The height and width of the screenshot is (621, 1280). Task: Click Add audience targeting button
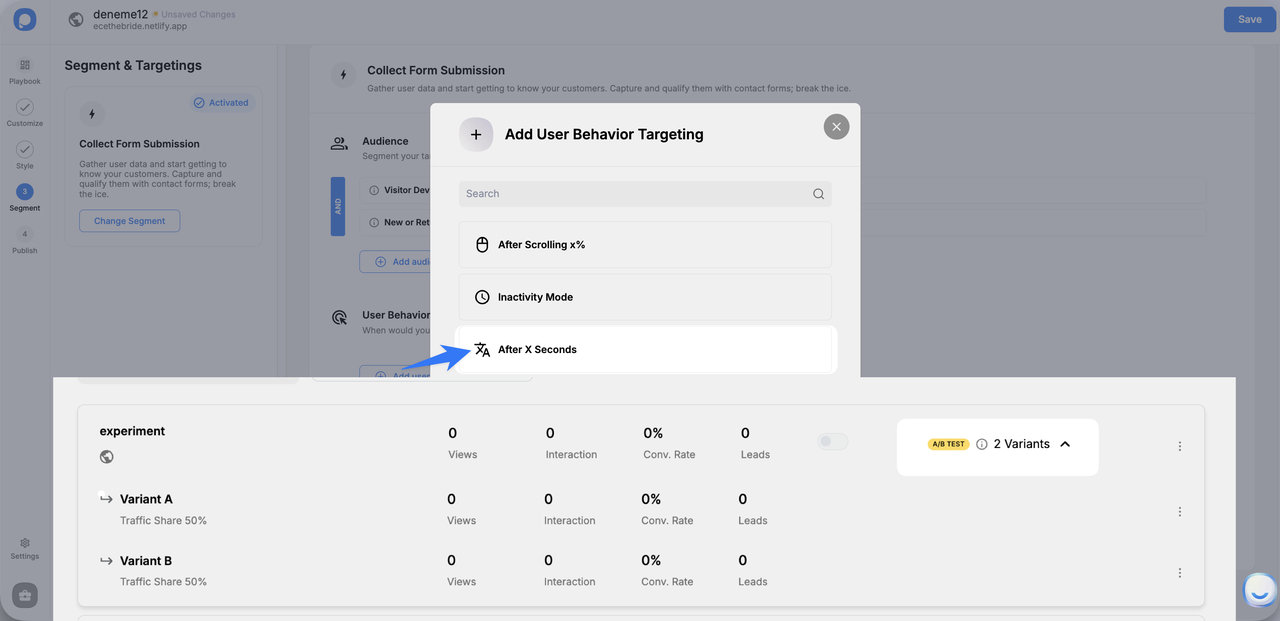395,261
